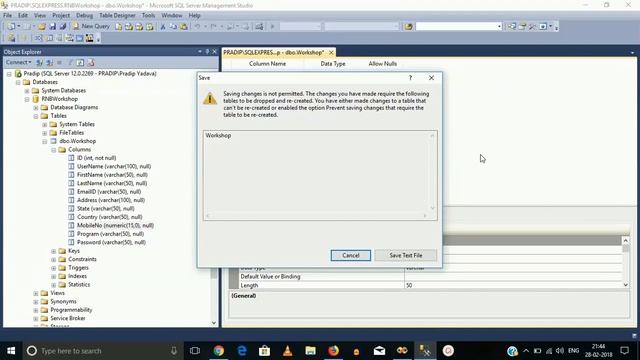Click the Copy icon in toolbar
This screenshot has height=360, width=640.
point(173,27)
